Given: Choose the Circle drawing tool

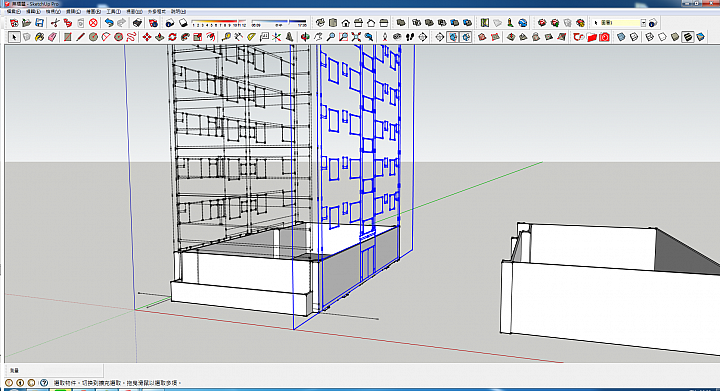Looking at the screenshot, I should (93, 37).
